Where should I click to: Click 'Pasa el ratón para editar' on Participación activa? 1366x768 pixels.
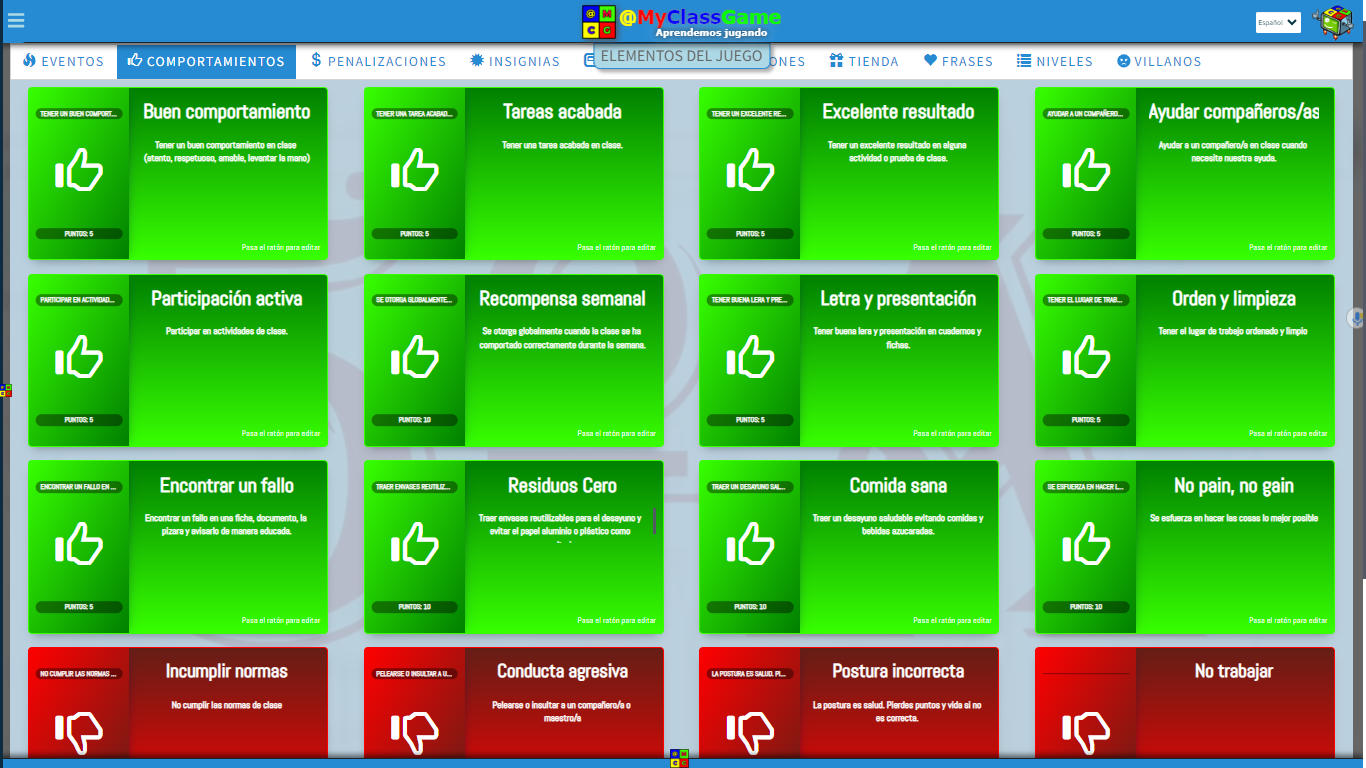(281, 434)
